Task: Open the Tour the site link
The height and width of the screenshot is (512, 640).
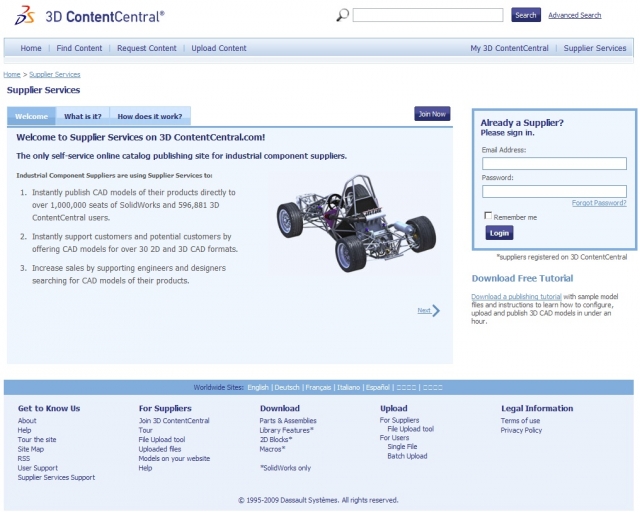Action: pyautogui.click(x=37, y=440)
